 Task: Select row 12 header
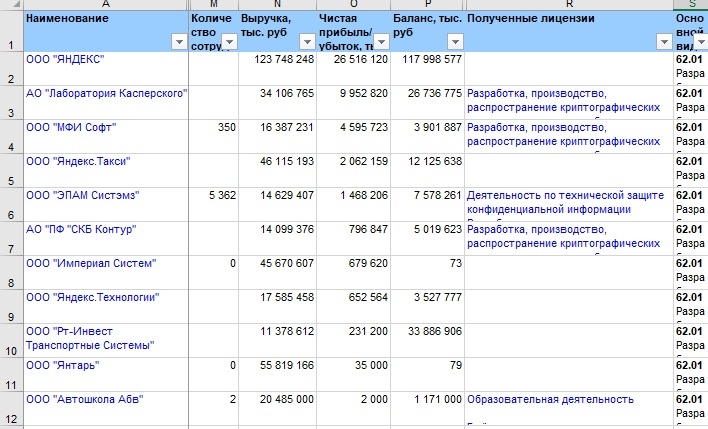tap(11, 409)
